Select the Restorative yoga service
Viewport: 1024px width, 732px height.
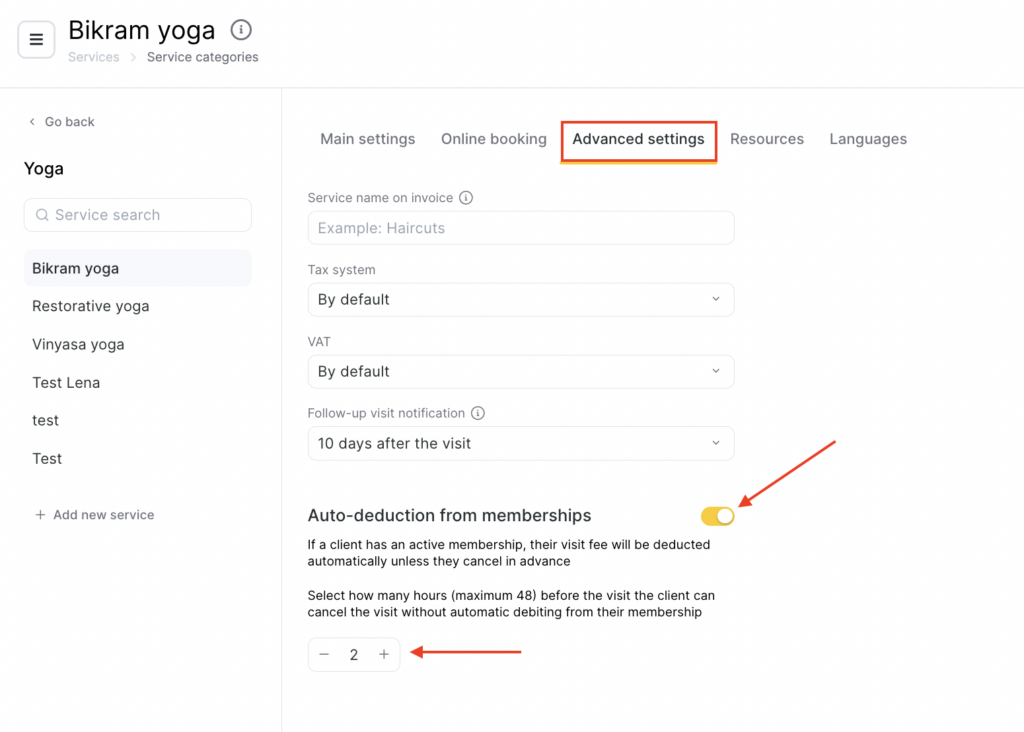click(x=90, y=306)
